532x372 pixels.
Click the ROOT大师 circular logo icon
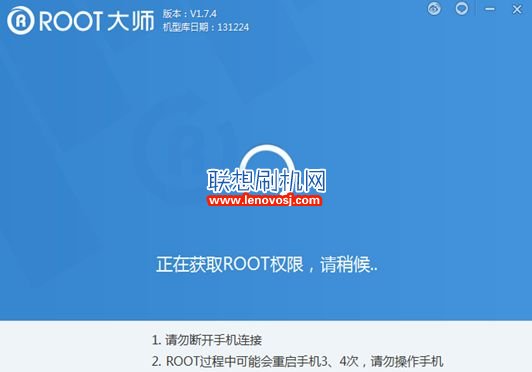click(x=21, y=20)
